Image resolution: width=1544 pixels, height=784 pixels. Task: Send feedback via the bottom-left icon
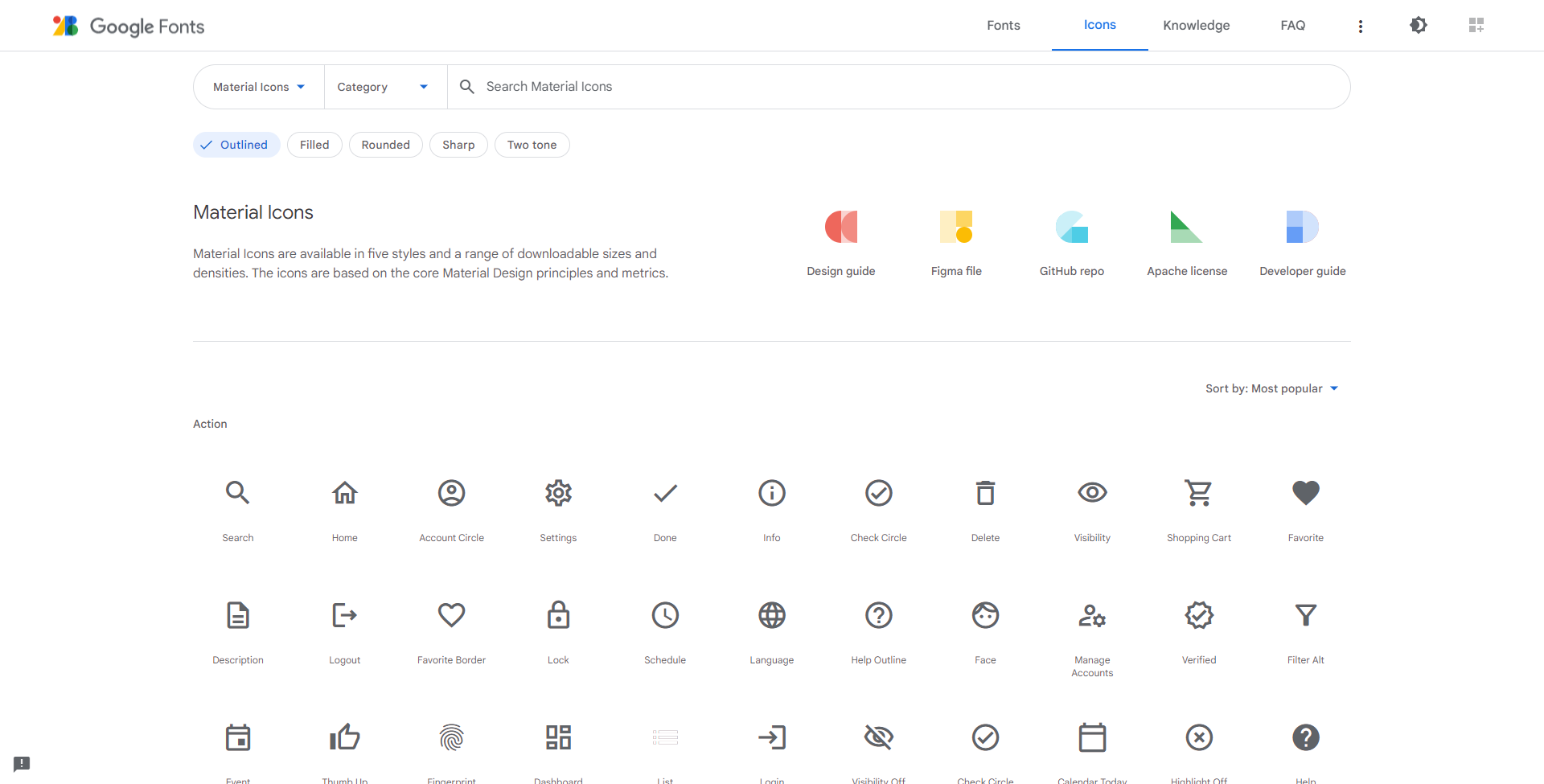[x=22, y=763]
